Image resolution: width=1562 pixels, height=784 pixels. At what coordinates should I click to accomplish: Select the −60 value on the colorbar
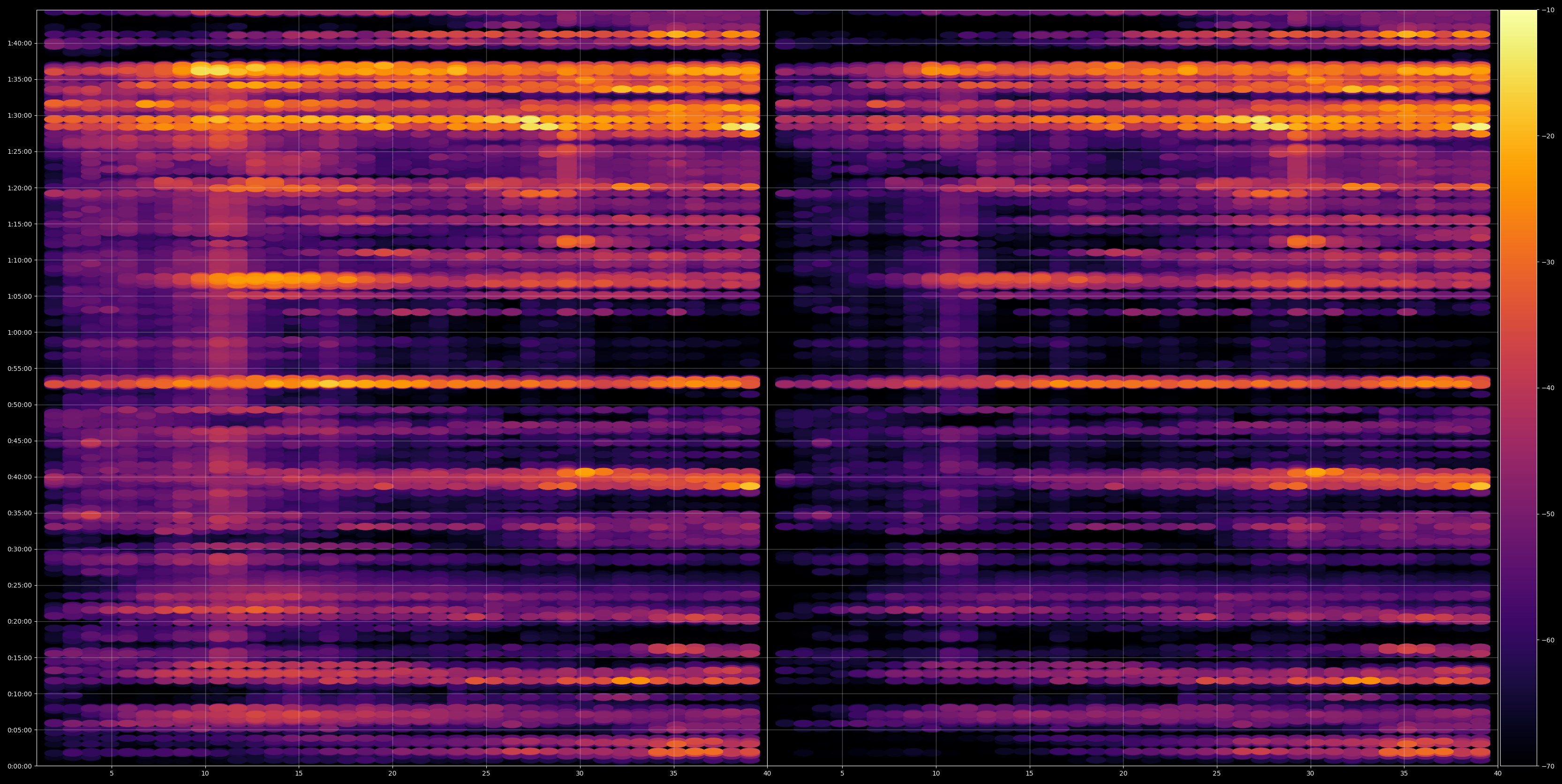point(1548,641)
